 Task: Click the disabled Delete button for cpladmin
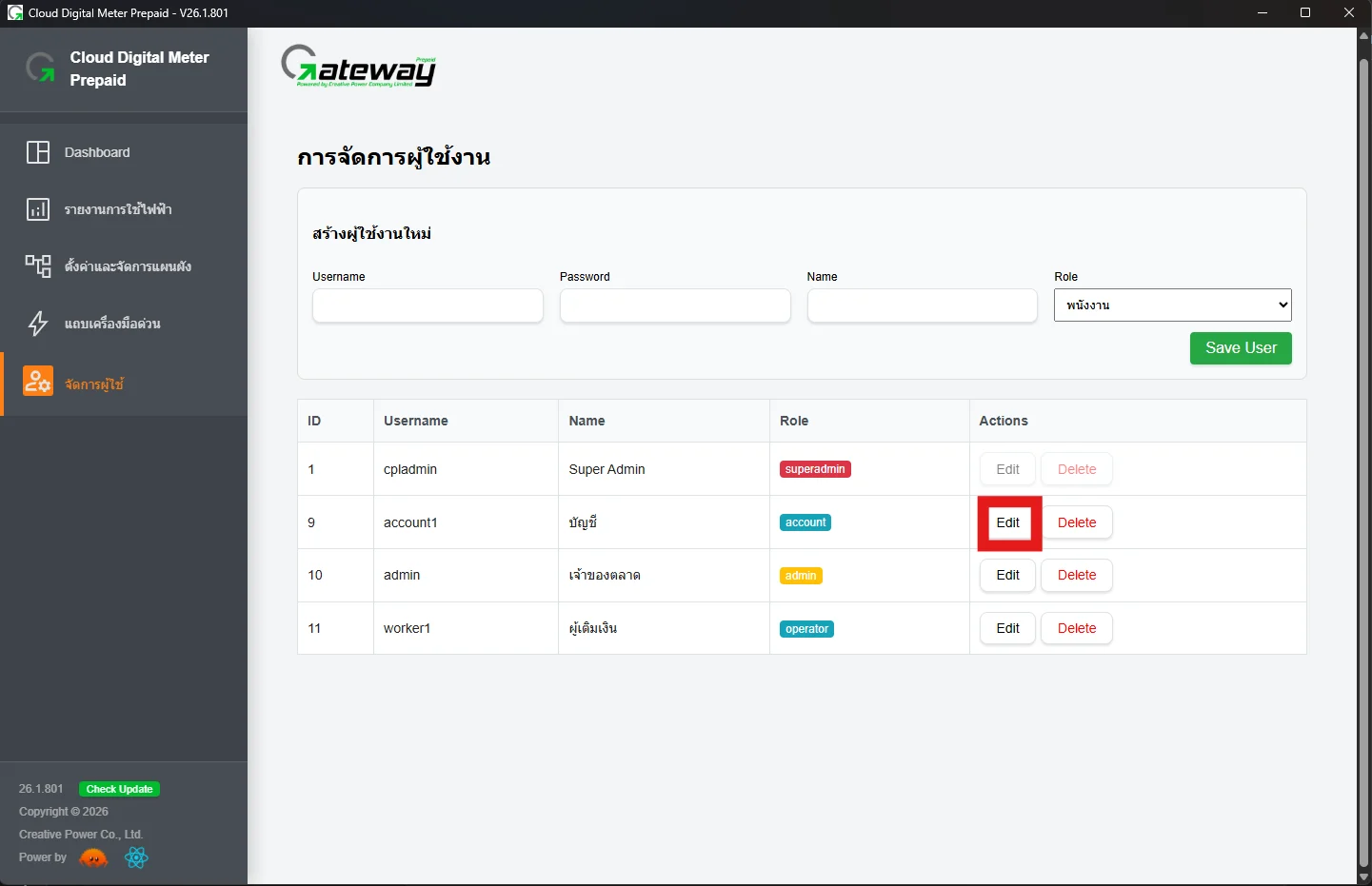[1077, 469]
